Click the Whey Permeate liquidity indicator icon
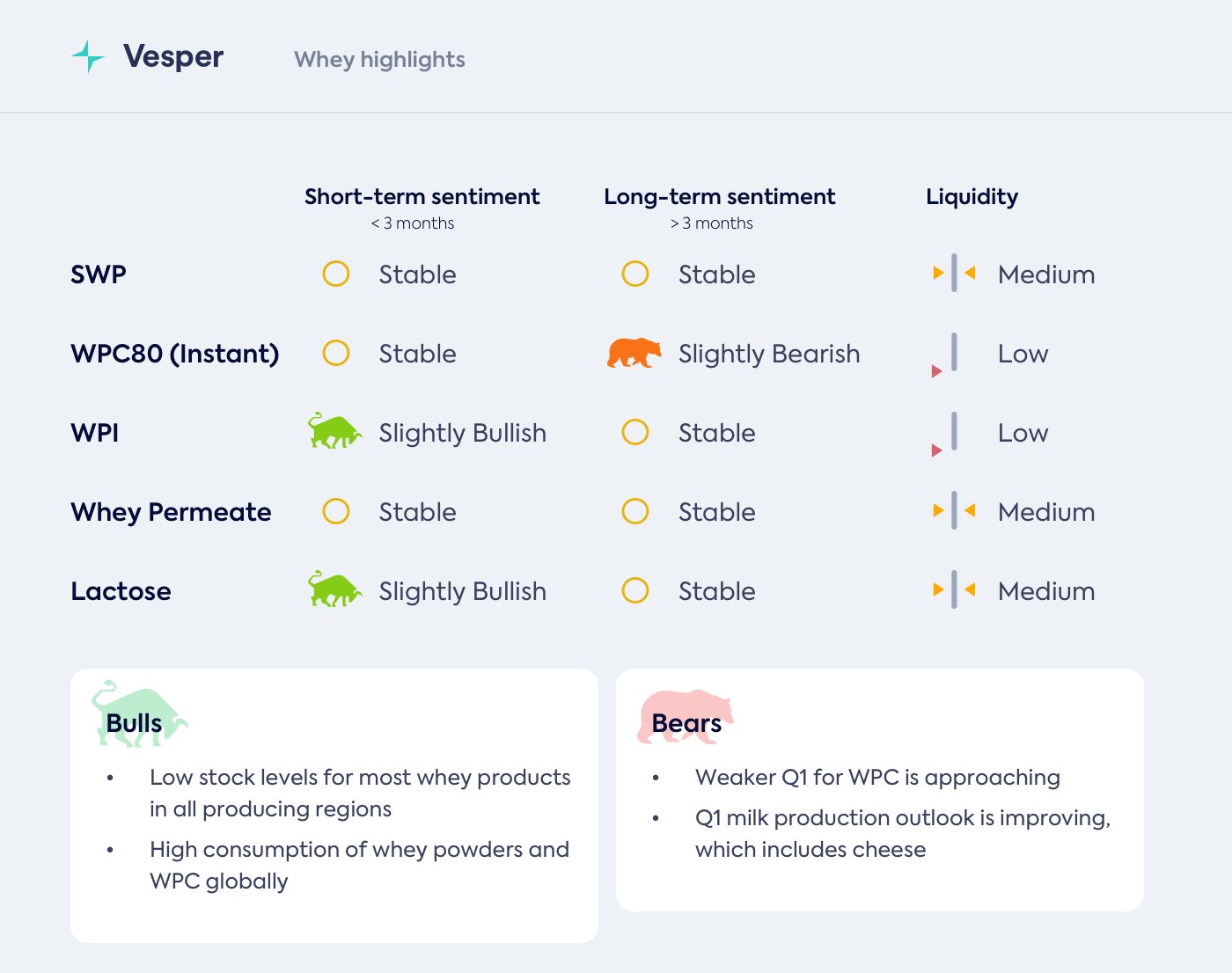This screenshot has width=1232, height=973. coord(954,511)
